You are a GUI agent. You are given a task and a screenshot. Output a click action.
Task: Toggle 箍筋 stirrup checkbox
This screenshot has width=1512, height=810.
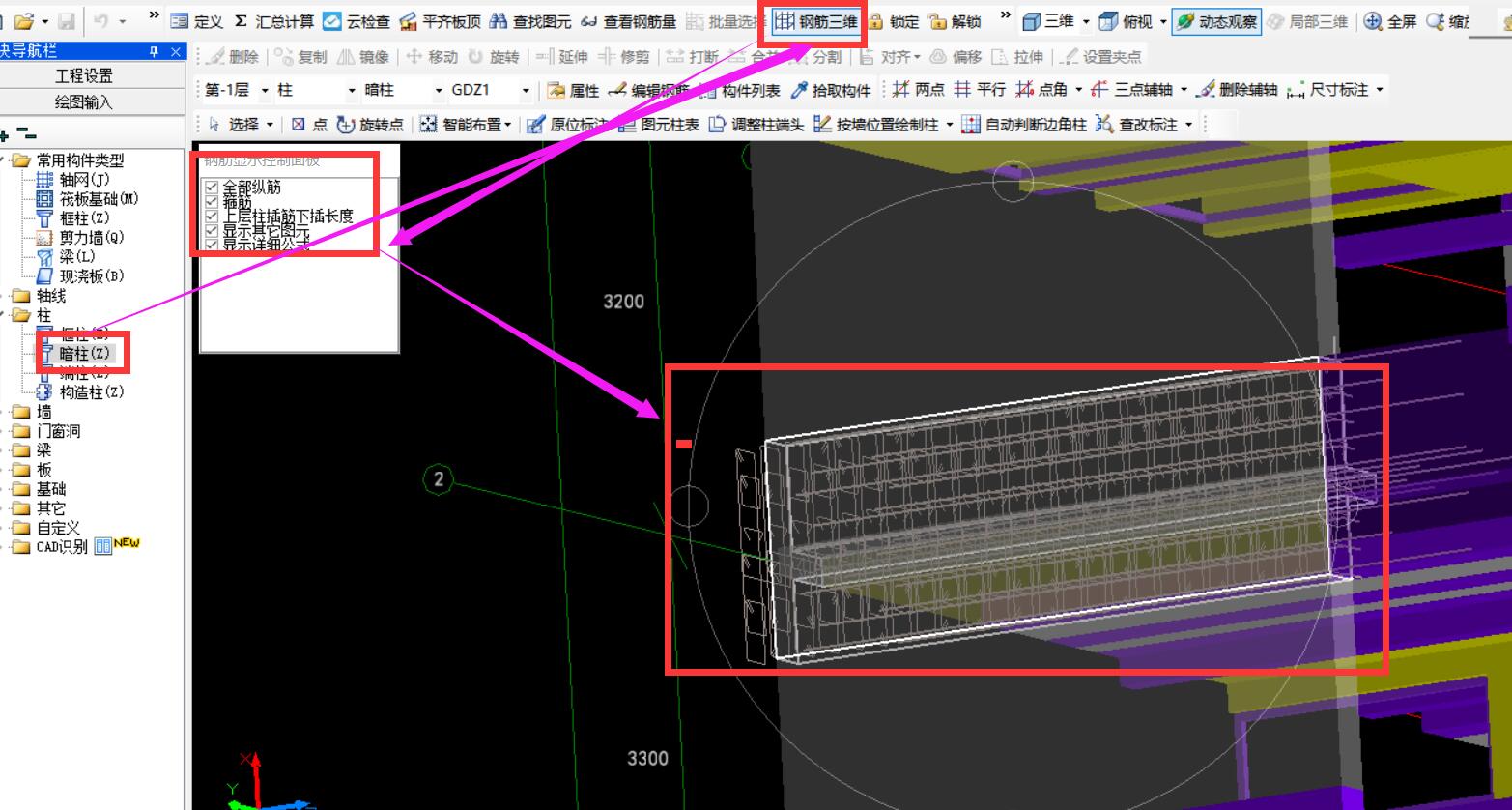(212, 202)
